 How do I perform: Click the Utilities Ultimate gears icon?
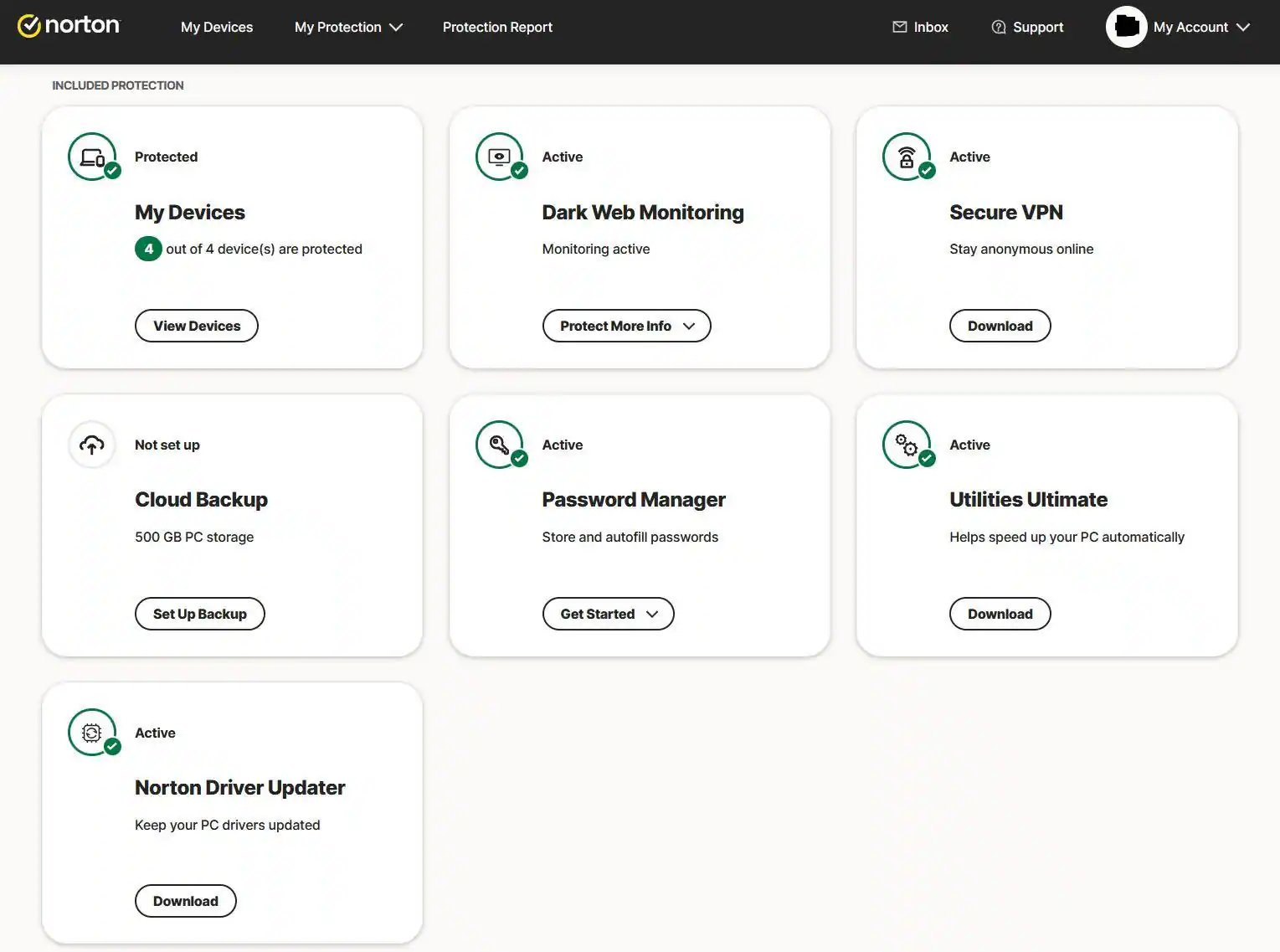(907, 445)
